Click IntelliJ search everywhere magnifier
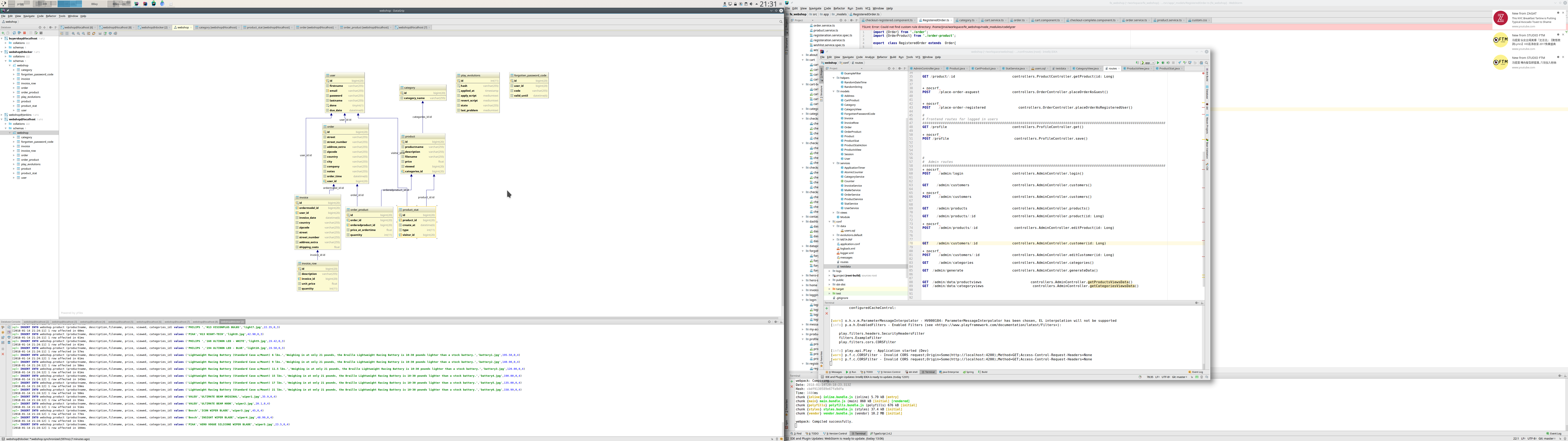This screenshot has height=441, width=1568. 1206,63
